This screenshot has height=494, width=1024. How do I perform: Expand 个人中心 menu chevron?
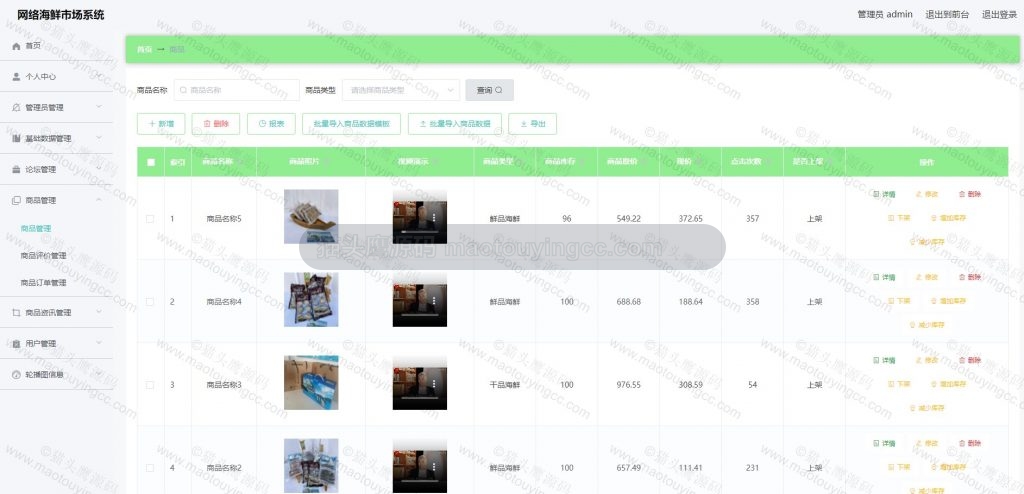click(99, 76)
